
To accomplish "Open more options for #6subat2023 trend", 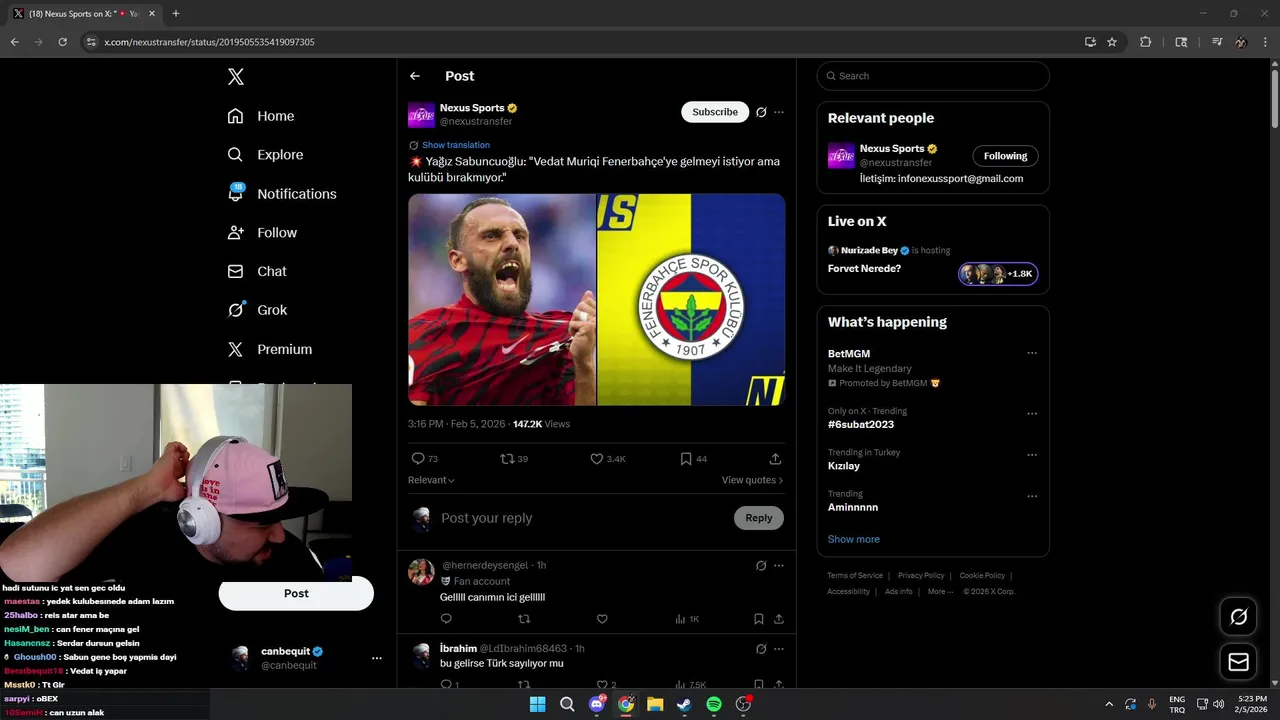I will tap(1032, 414).
